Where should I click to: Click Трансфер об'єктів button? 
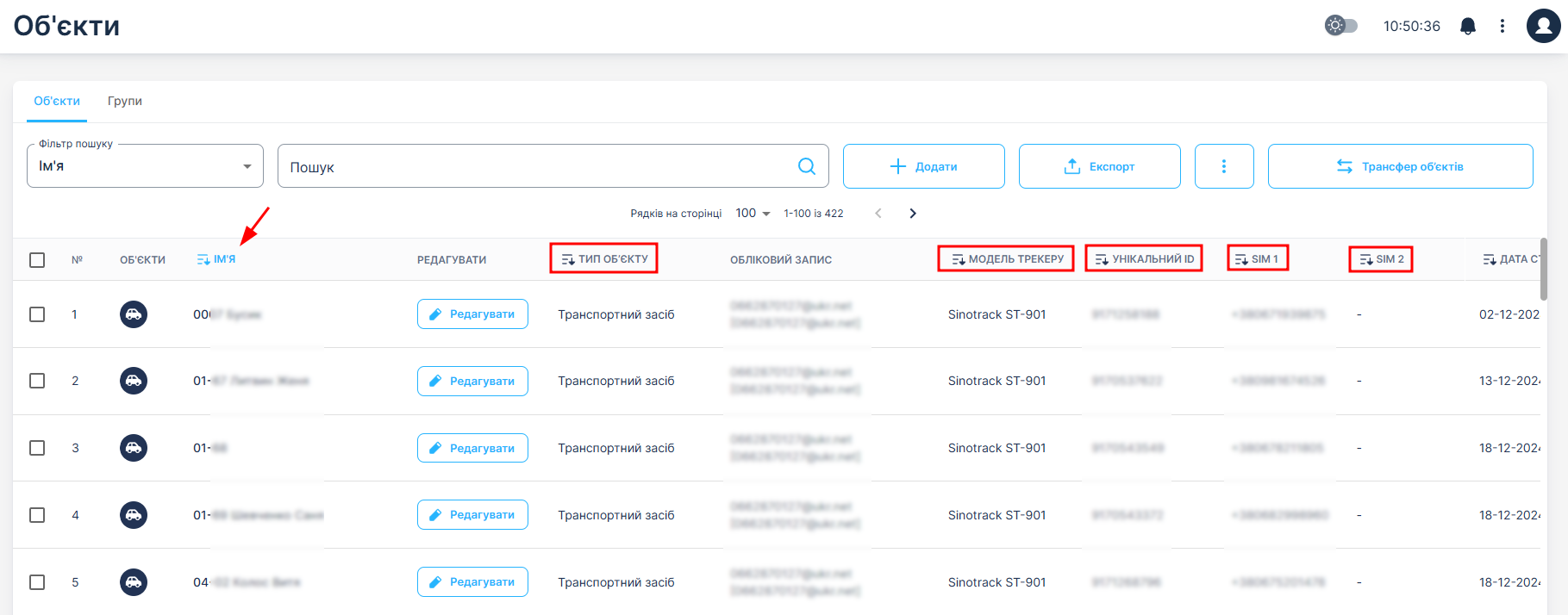pyautogui.click(x=1401, y=166)
